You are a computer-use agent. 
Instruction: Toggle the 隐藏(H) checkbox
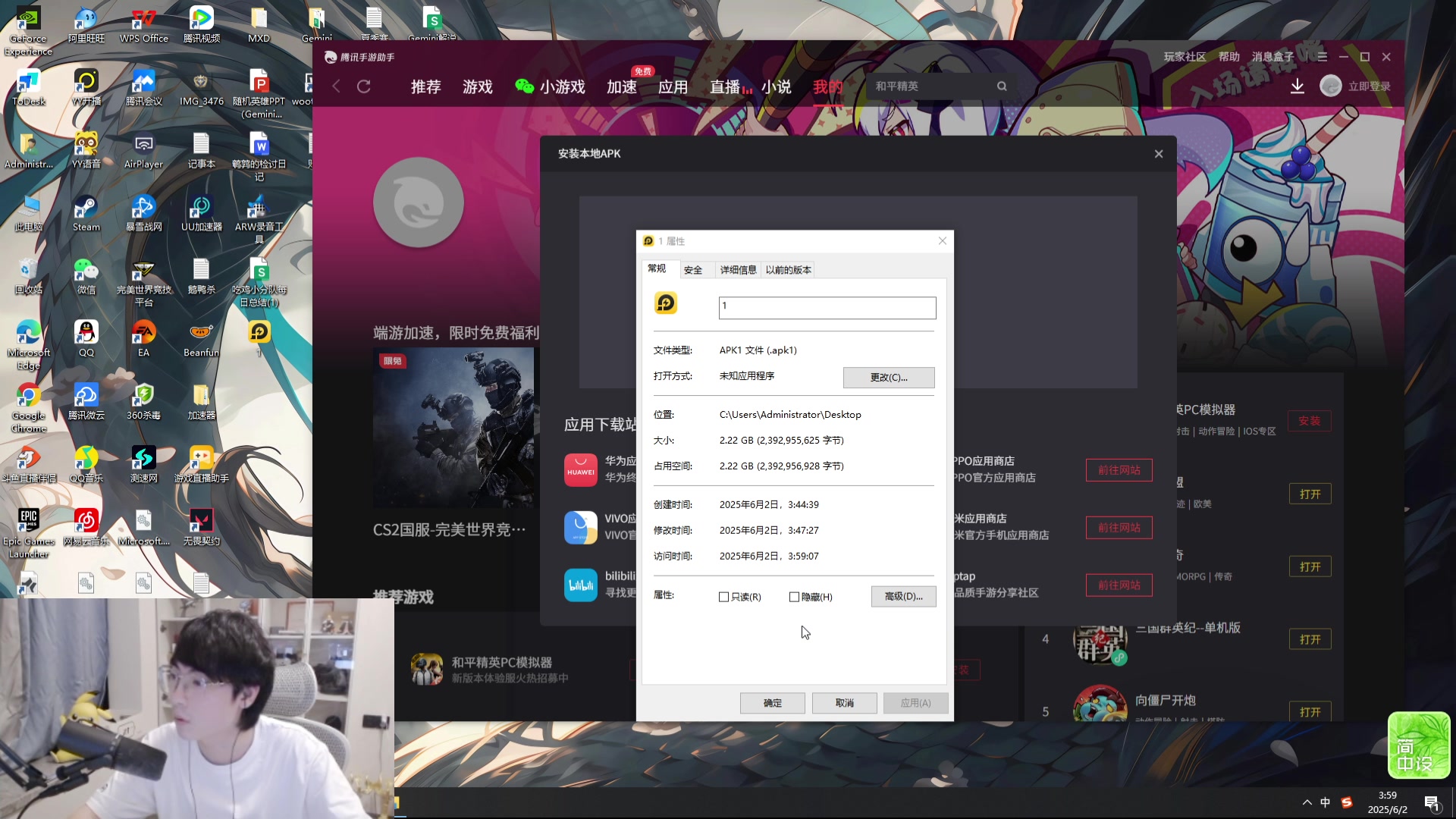794,597
